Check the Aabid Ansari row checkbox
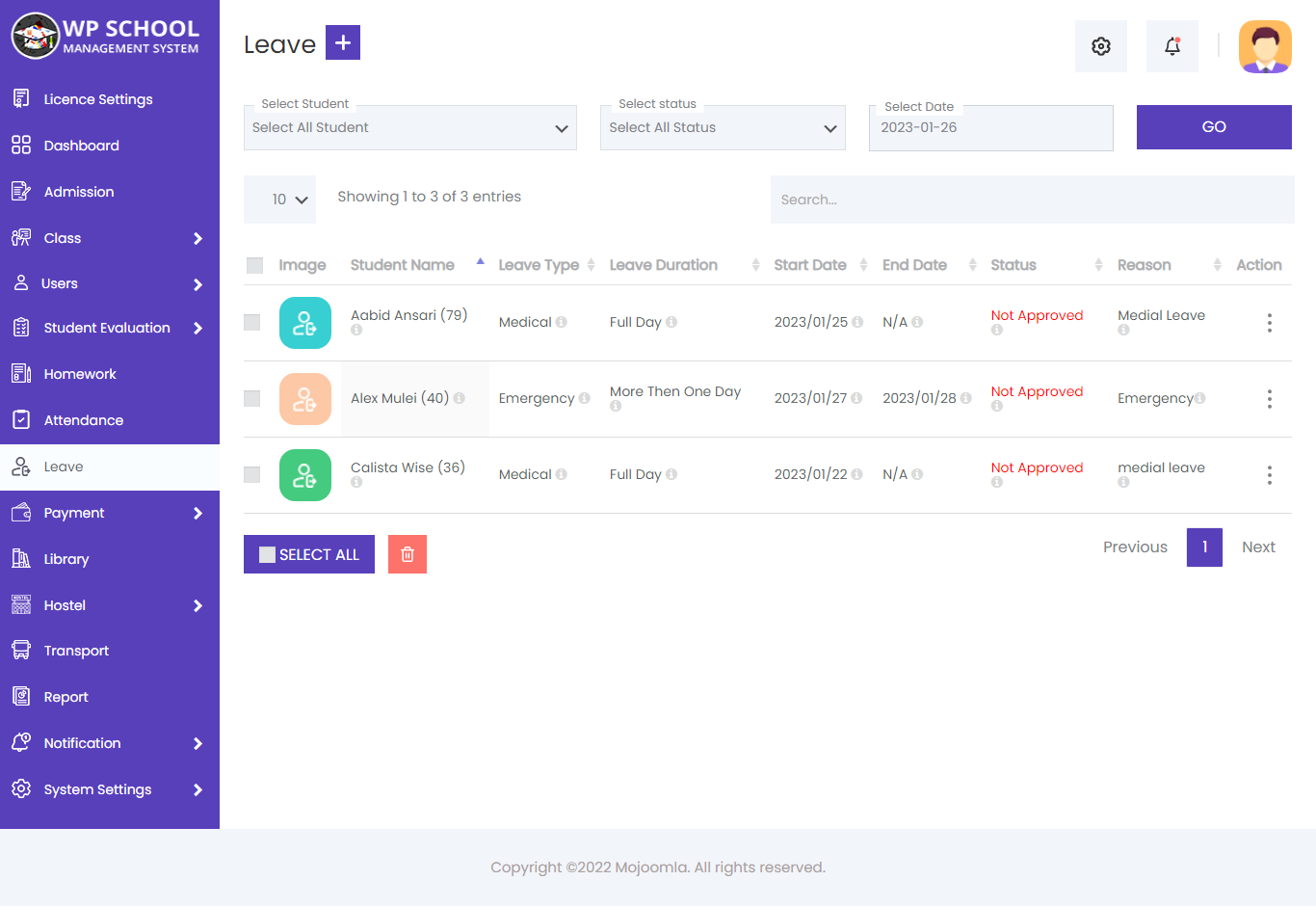This screenshot has height=907, width=1316. point(252,322)
